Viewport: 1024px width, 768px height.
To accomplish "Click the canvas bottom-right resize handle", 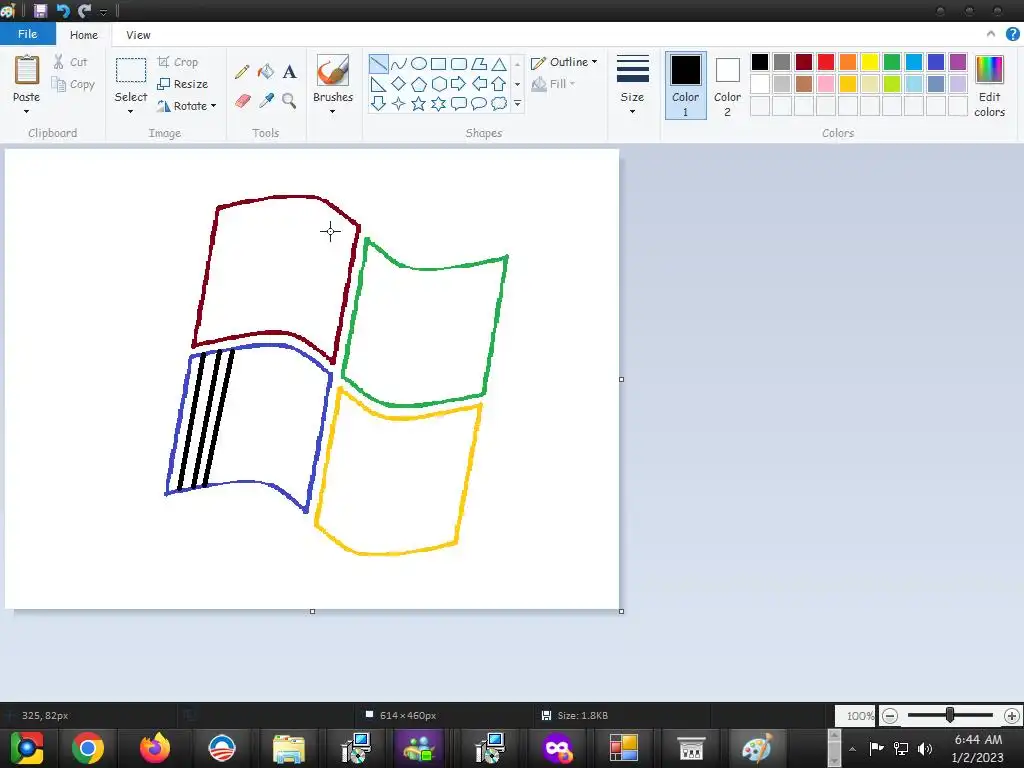I will coord(621,611).
